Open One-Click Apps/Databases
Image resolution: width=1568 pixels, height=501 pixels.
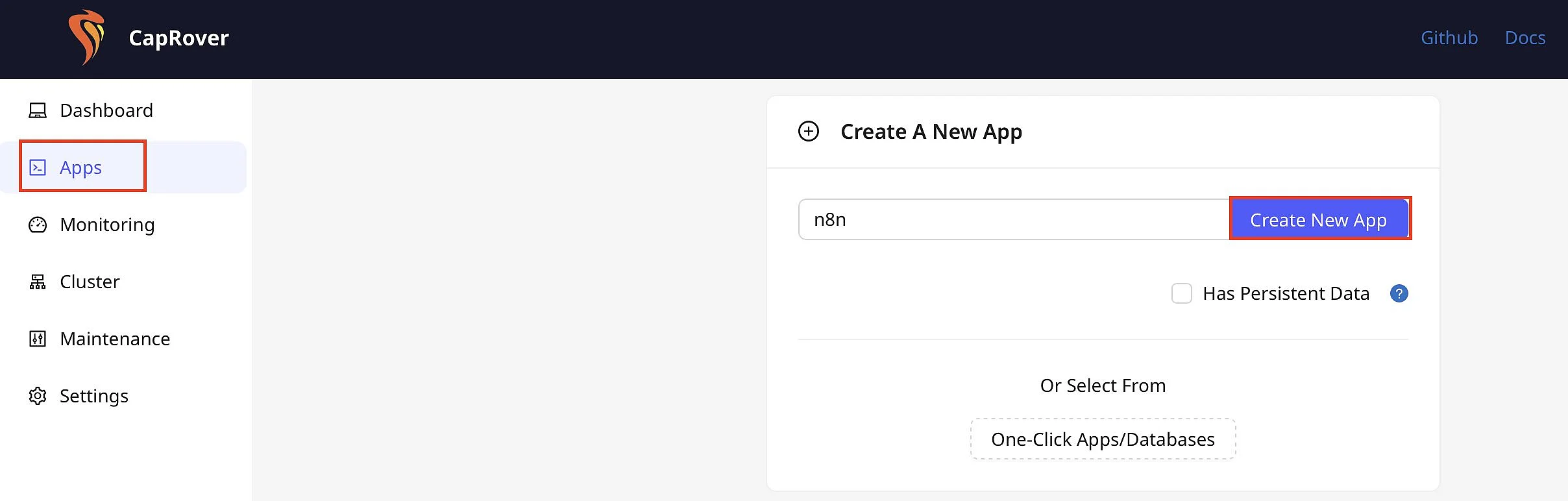(x=1103, y=439)
